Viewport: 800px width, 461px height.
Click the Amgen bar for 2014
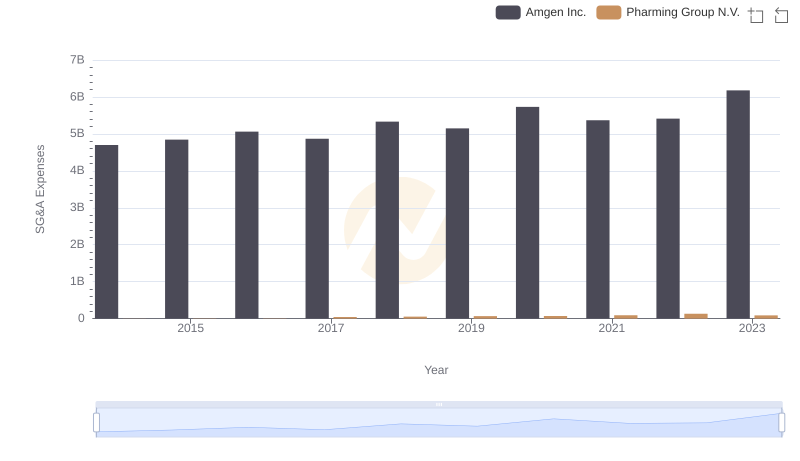coord(106,232)
